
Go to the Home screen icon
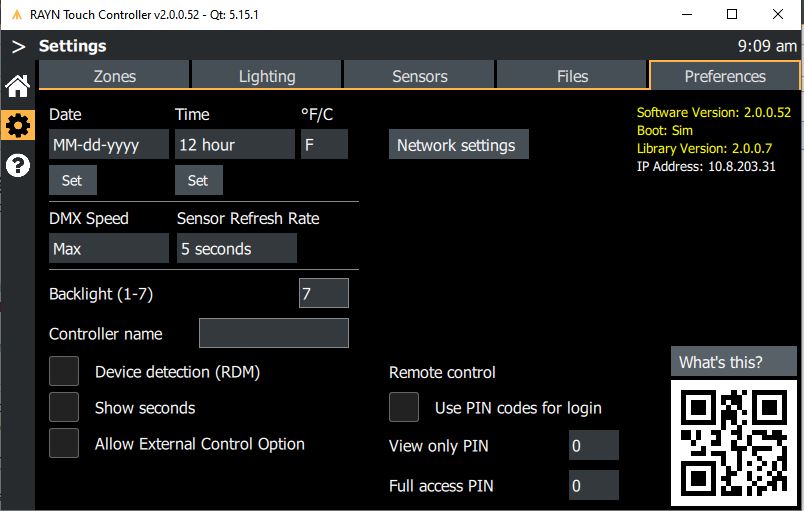pos(17,86)
